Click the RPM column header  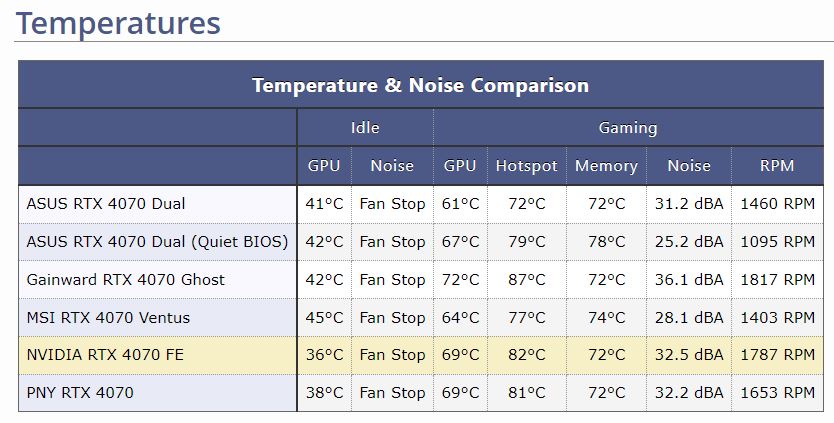coord(777,166)
